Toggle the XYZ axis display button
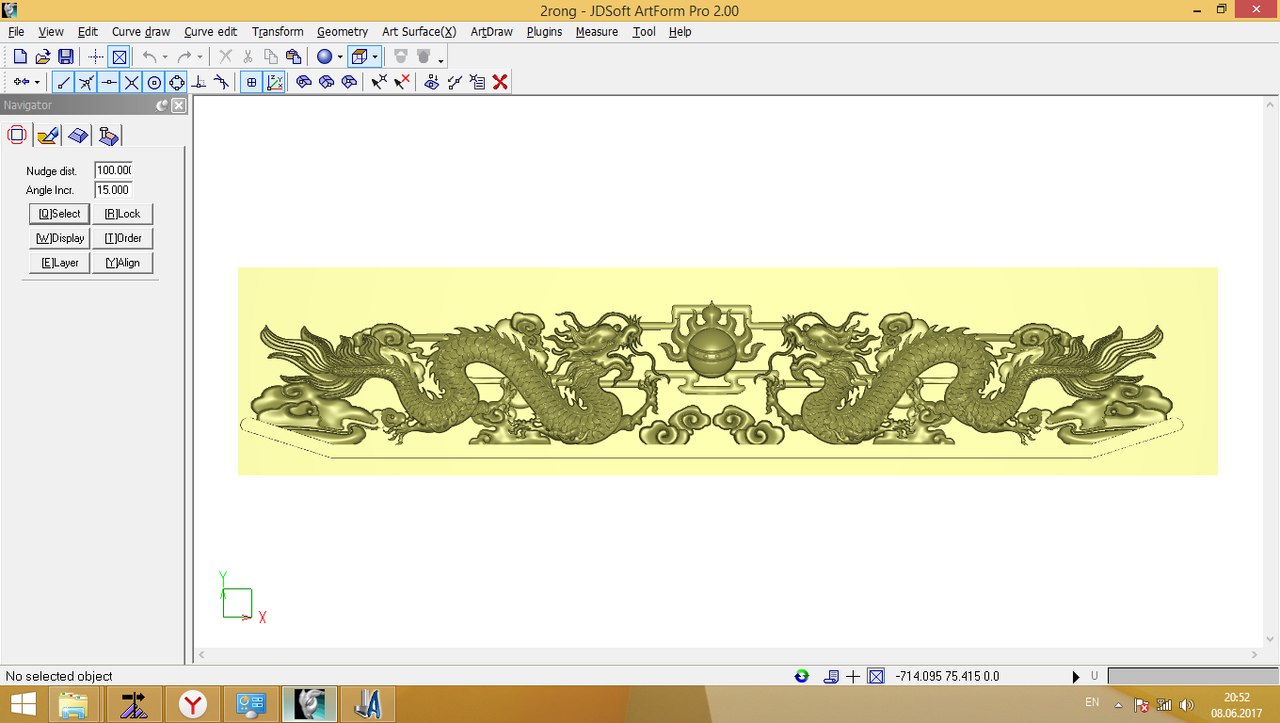 (275, 82)
